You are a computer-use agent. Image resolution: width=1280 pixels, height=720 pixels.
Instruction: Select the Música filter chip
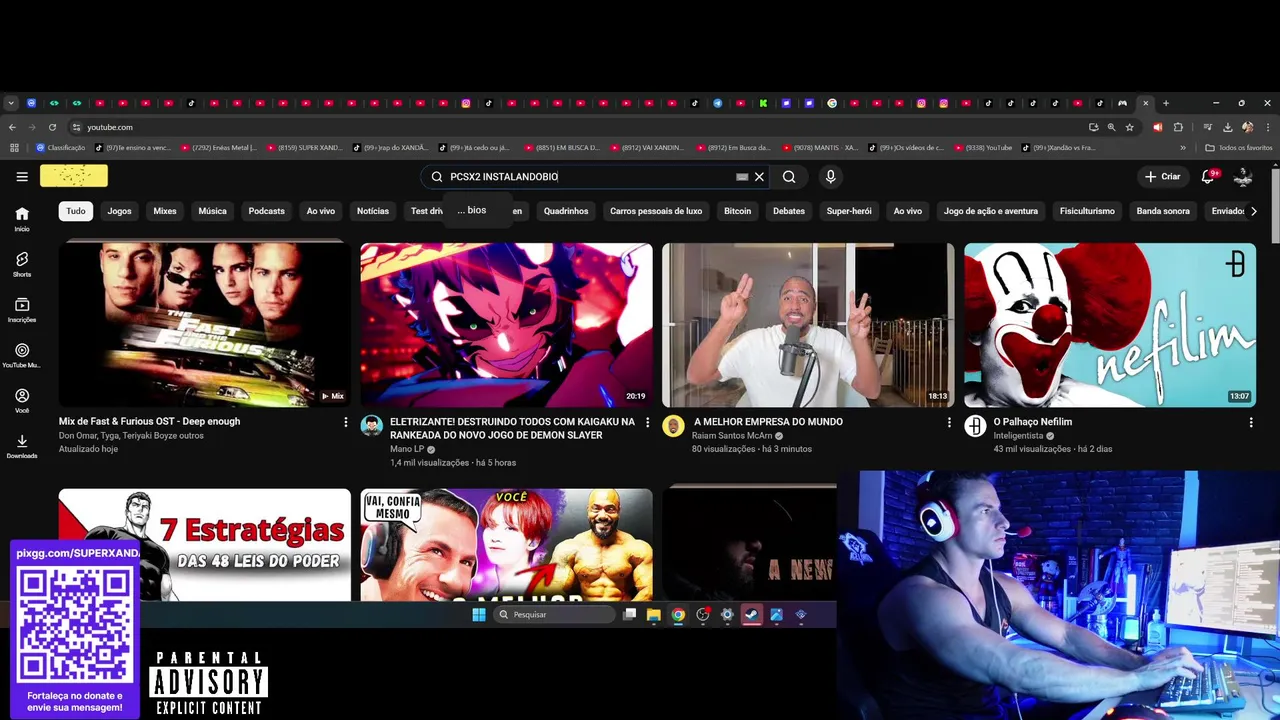(212, 211)
